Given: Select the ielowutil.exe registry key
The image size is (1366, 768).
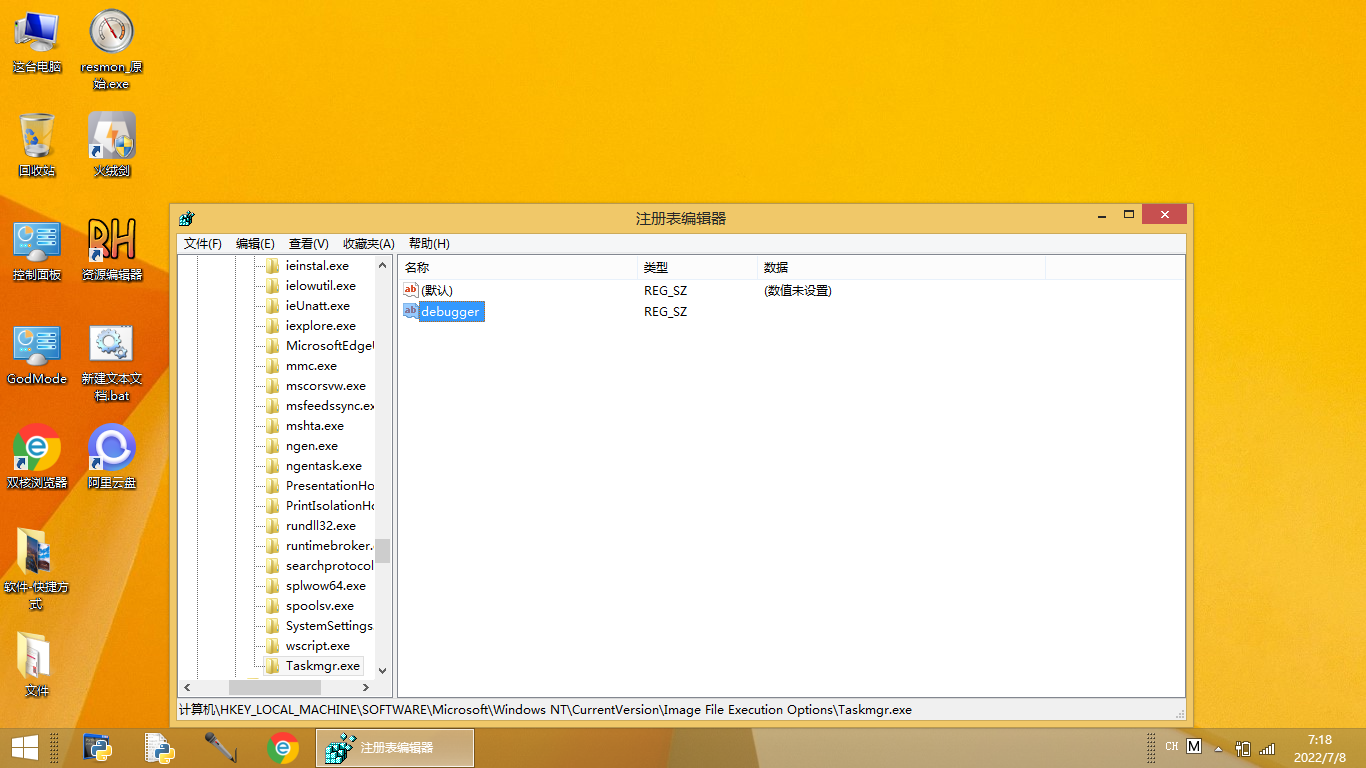Looking at the screenshot, I should [320, 286].
